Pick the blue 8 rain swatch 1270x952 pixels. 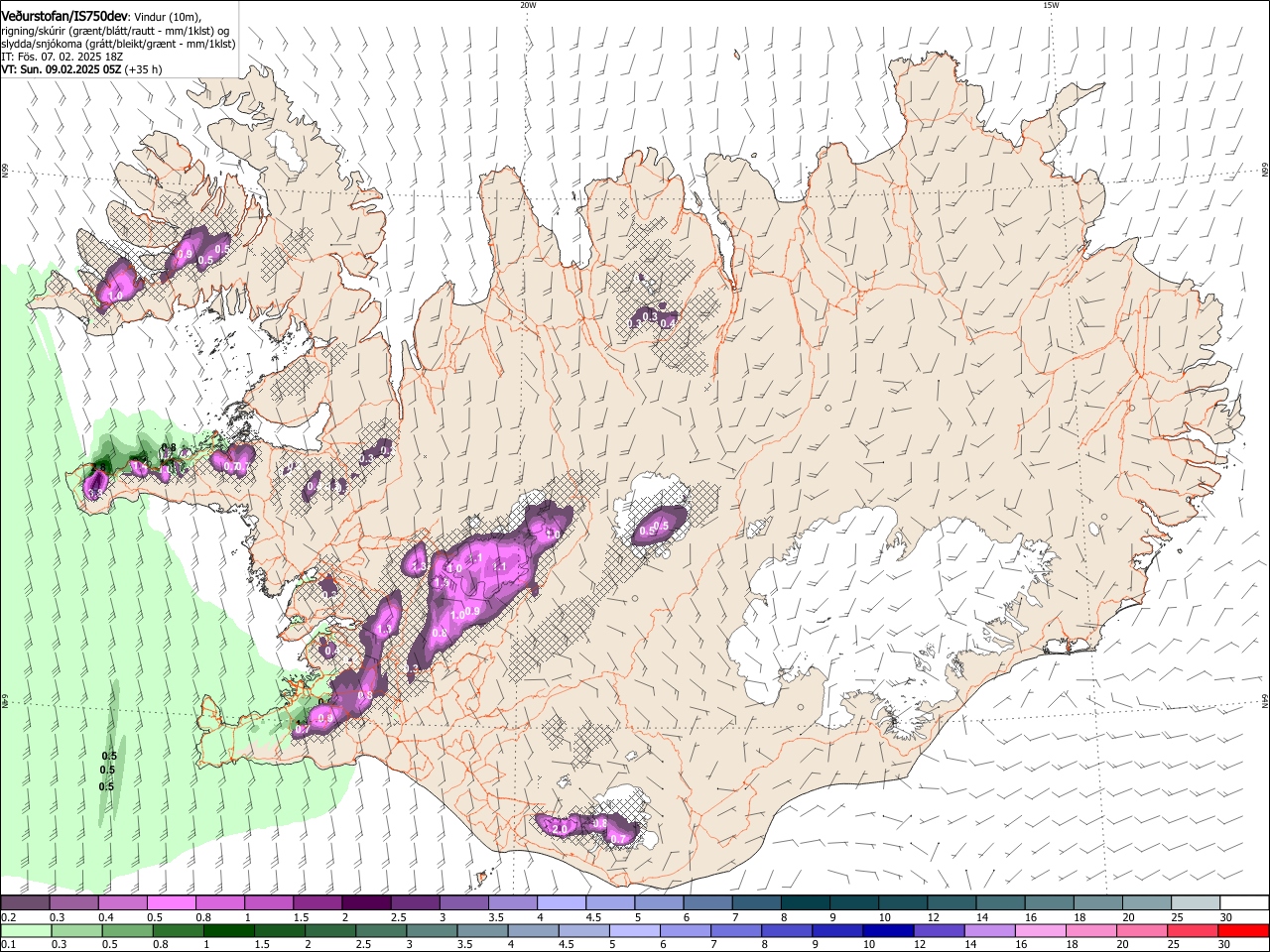(787, 930)
